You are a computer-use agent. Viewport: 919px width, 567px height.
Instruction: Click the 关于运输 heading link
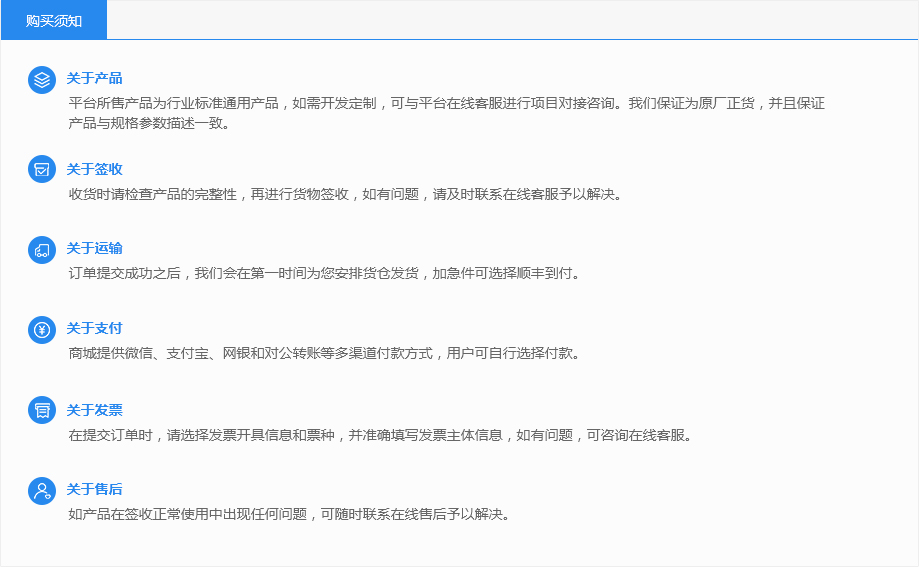point(94,248)
